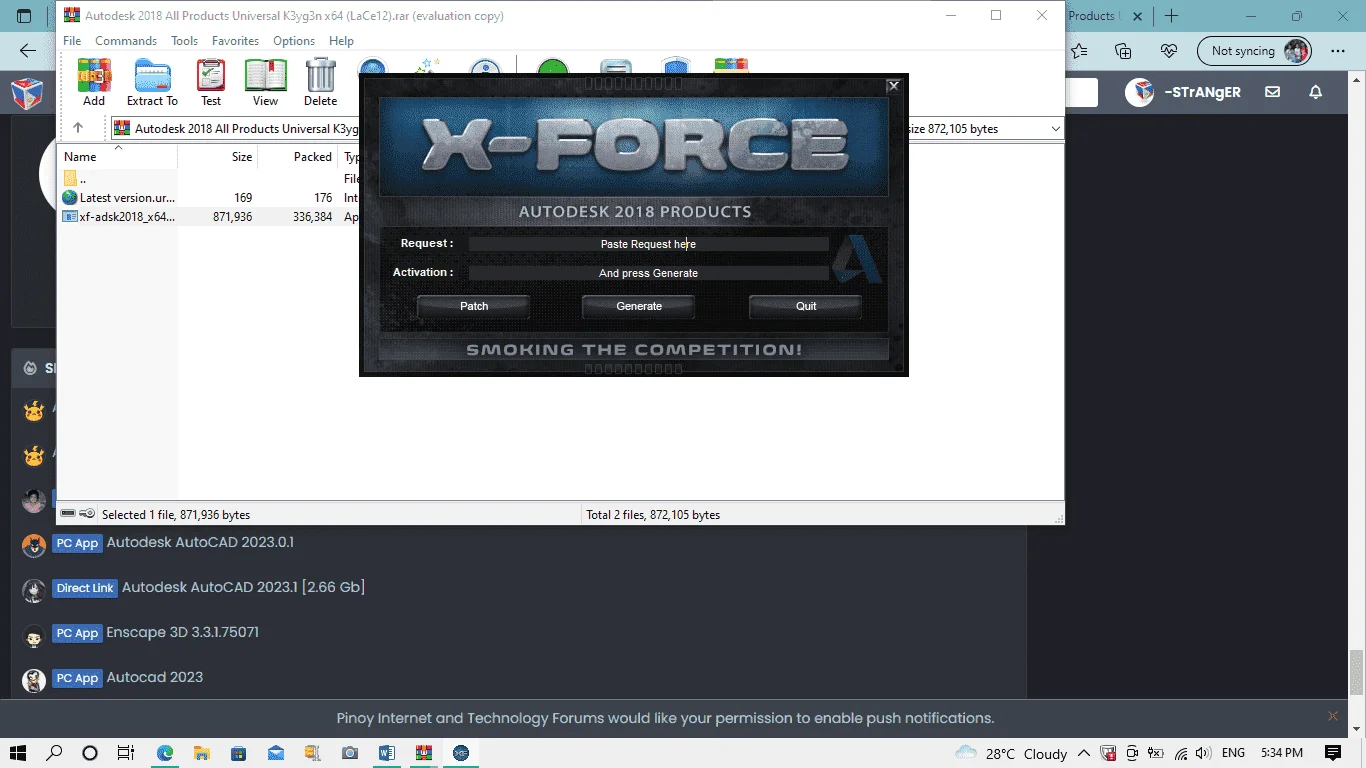The height and width of the screenshot is (768, 1366).
Task: Open the browser tab actions icon
Action: 24,16
